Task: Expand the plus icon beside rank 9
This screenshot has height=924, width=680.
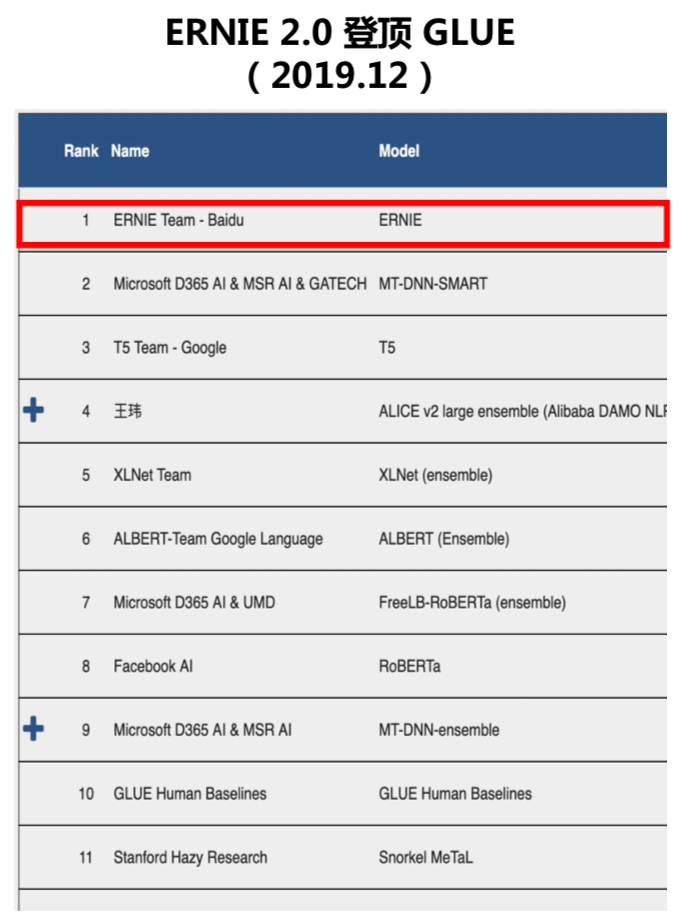Action: [33, 729]
